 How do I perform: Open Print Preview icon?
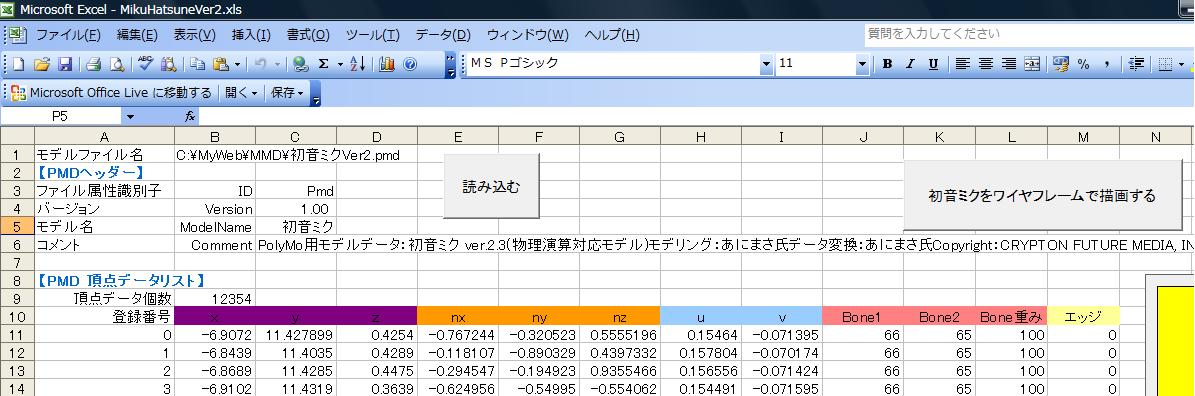(x=117, y=65)
